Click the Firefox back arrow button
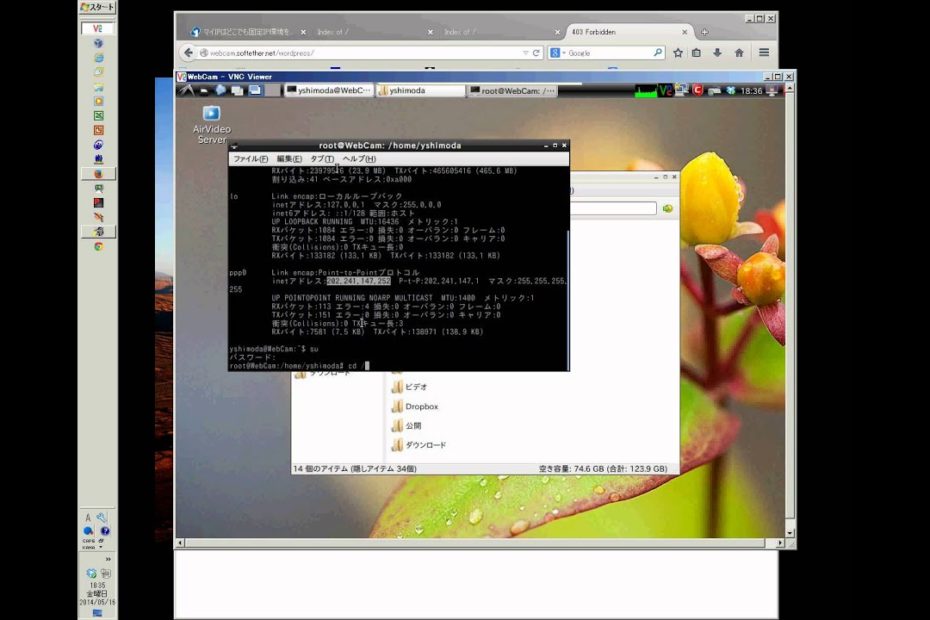Viewport: 930px width, 620px height. point(188,52)
